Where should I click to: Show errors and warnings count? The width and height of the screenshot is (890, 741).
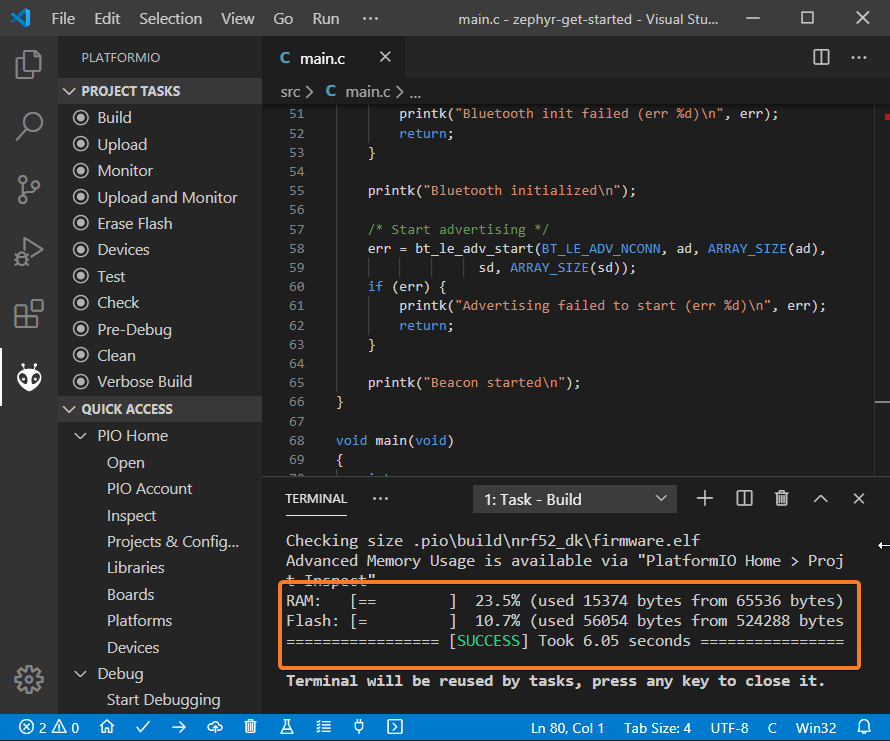tap(49, 727)
